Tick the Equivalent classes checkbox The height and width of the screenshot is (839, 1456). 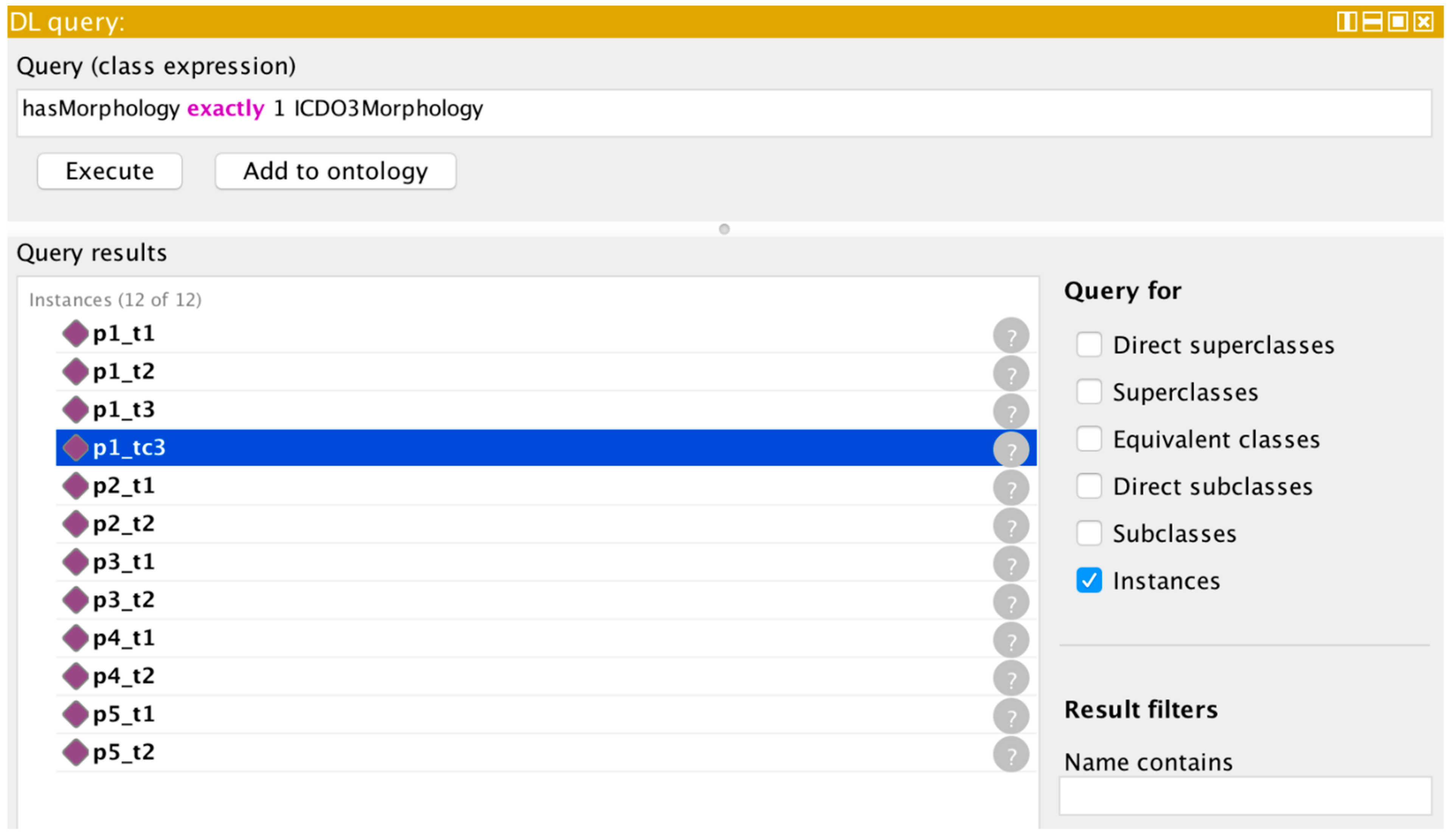[x=1088, y=439]
